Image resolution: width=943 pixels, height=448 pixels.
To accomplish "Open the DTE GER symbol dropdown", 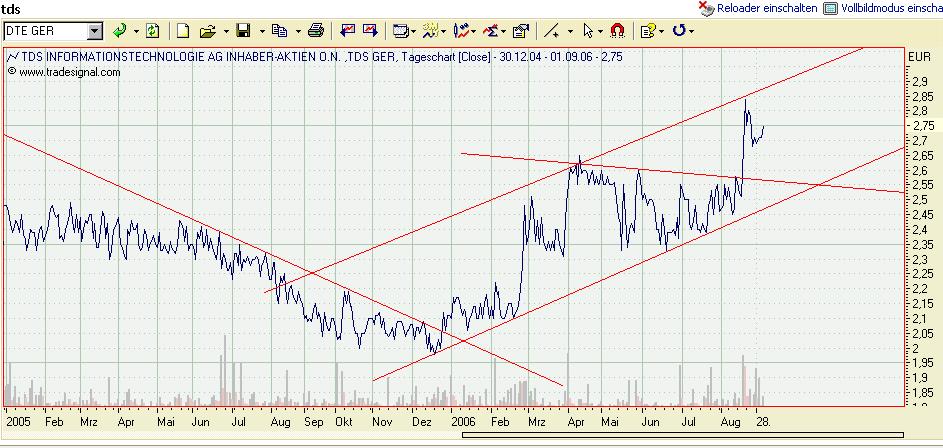I will 95,31.
